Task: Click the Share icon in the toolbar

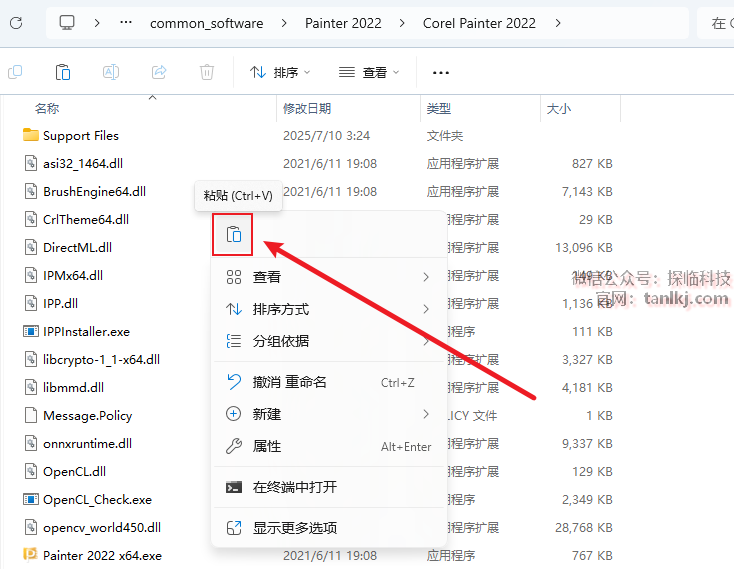Action: [159, 72]
